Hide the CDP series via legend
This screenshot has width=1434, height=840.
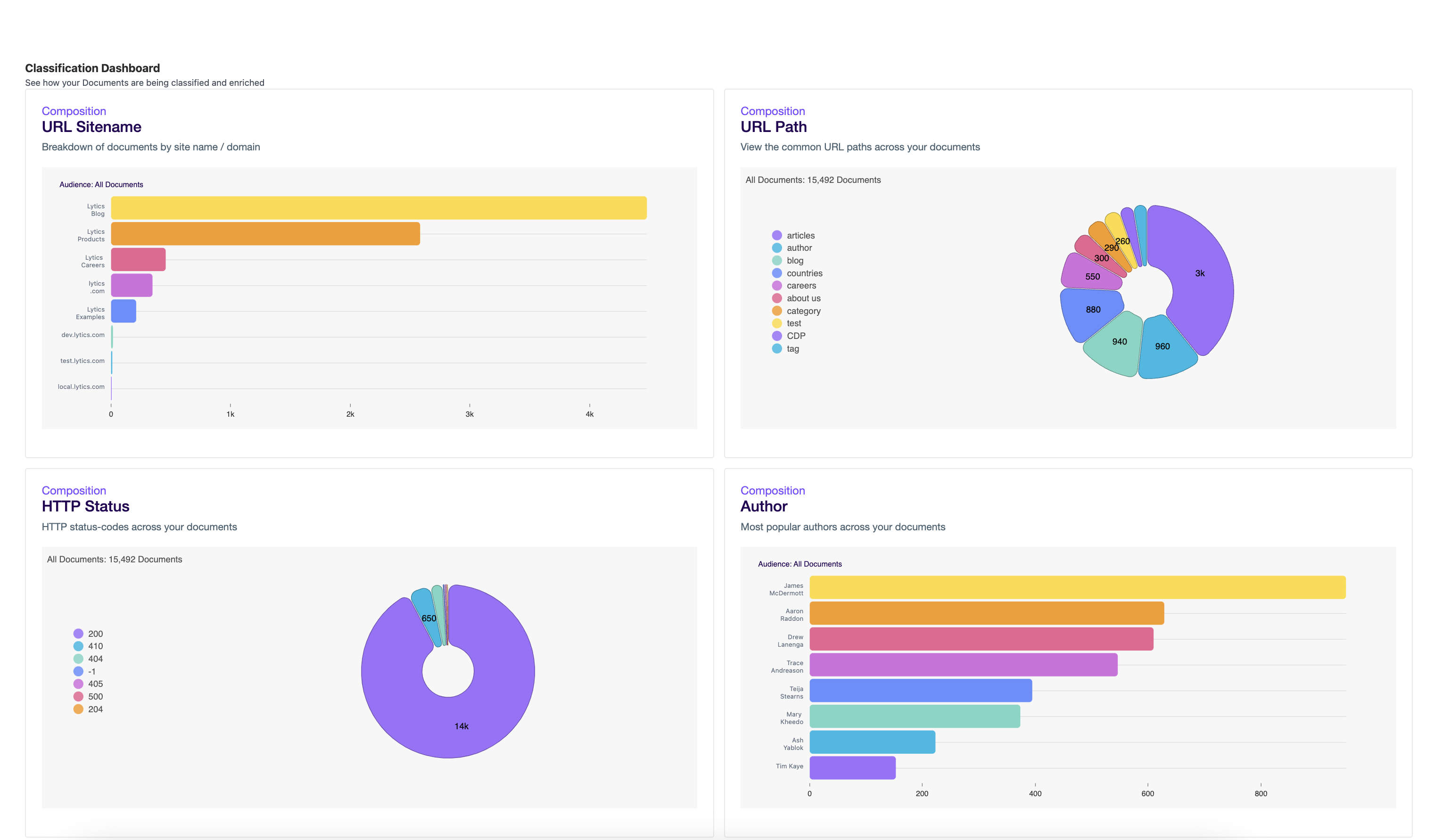(x=796, y=336)
